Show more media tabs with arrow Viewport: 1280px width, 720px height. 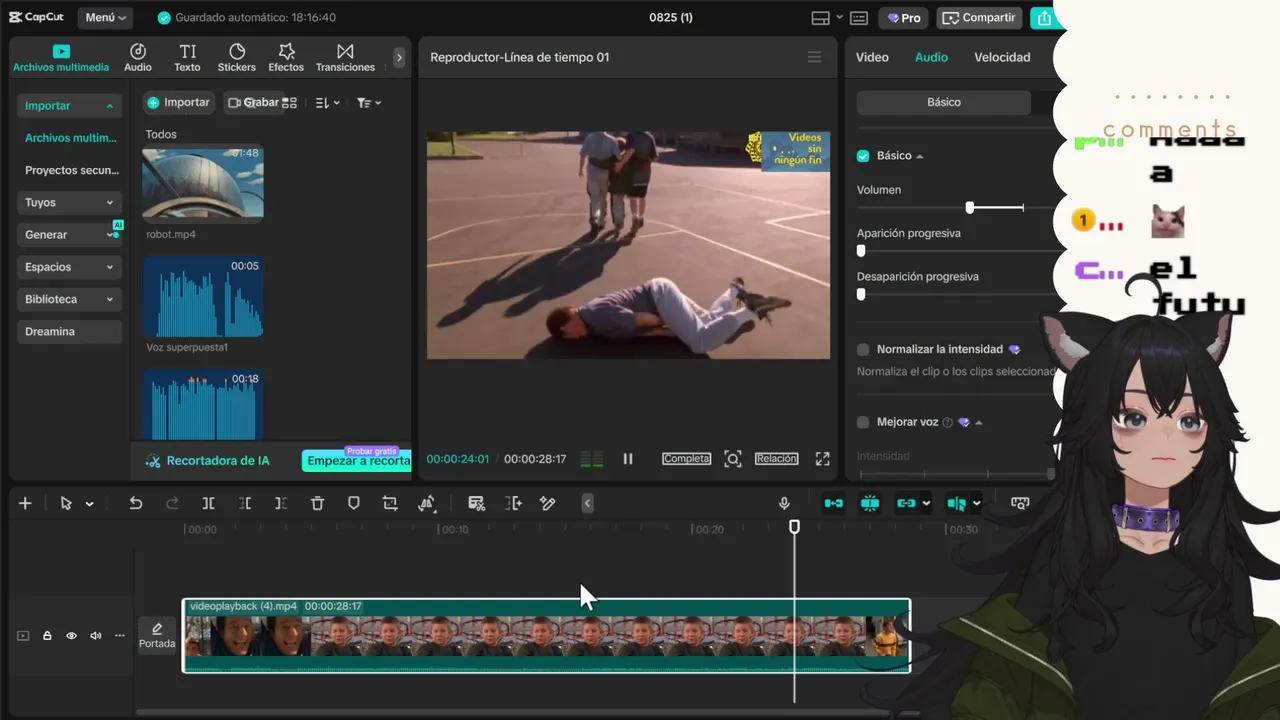[399, 58]
